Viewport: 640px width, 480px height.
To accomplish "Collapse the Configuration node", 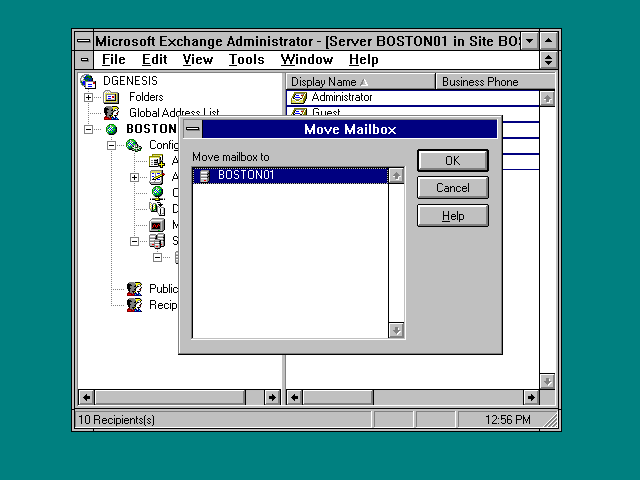I will (111, 145).
